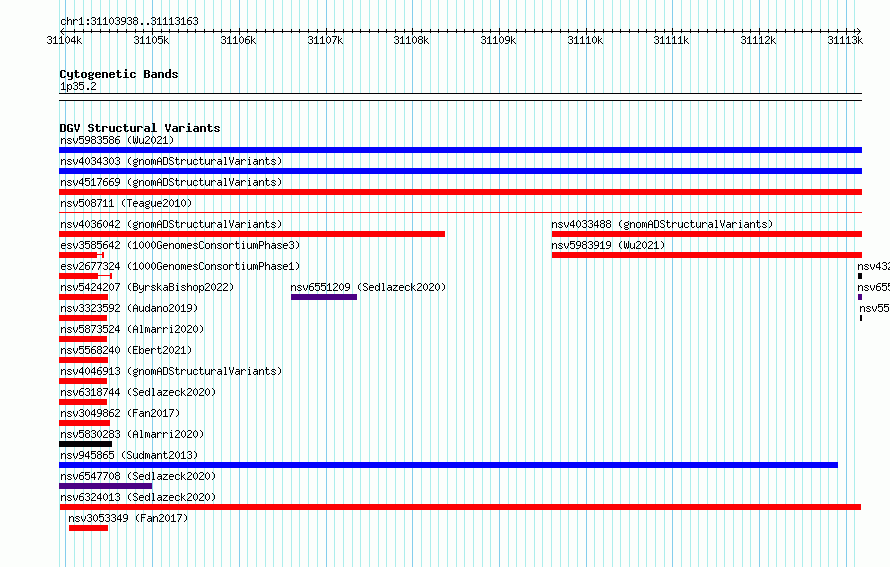Click nsv945865 (Sudmant2013) label
890x567 pixels.
tap(129, 455)
